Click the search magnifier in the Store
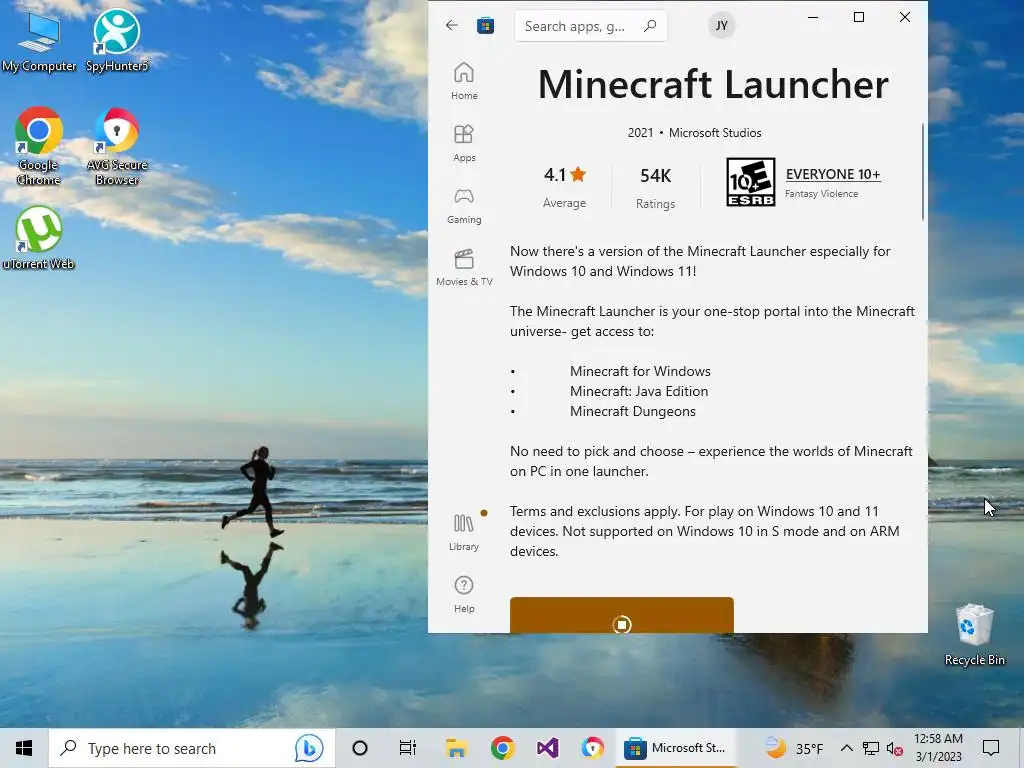 point(650,26)
